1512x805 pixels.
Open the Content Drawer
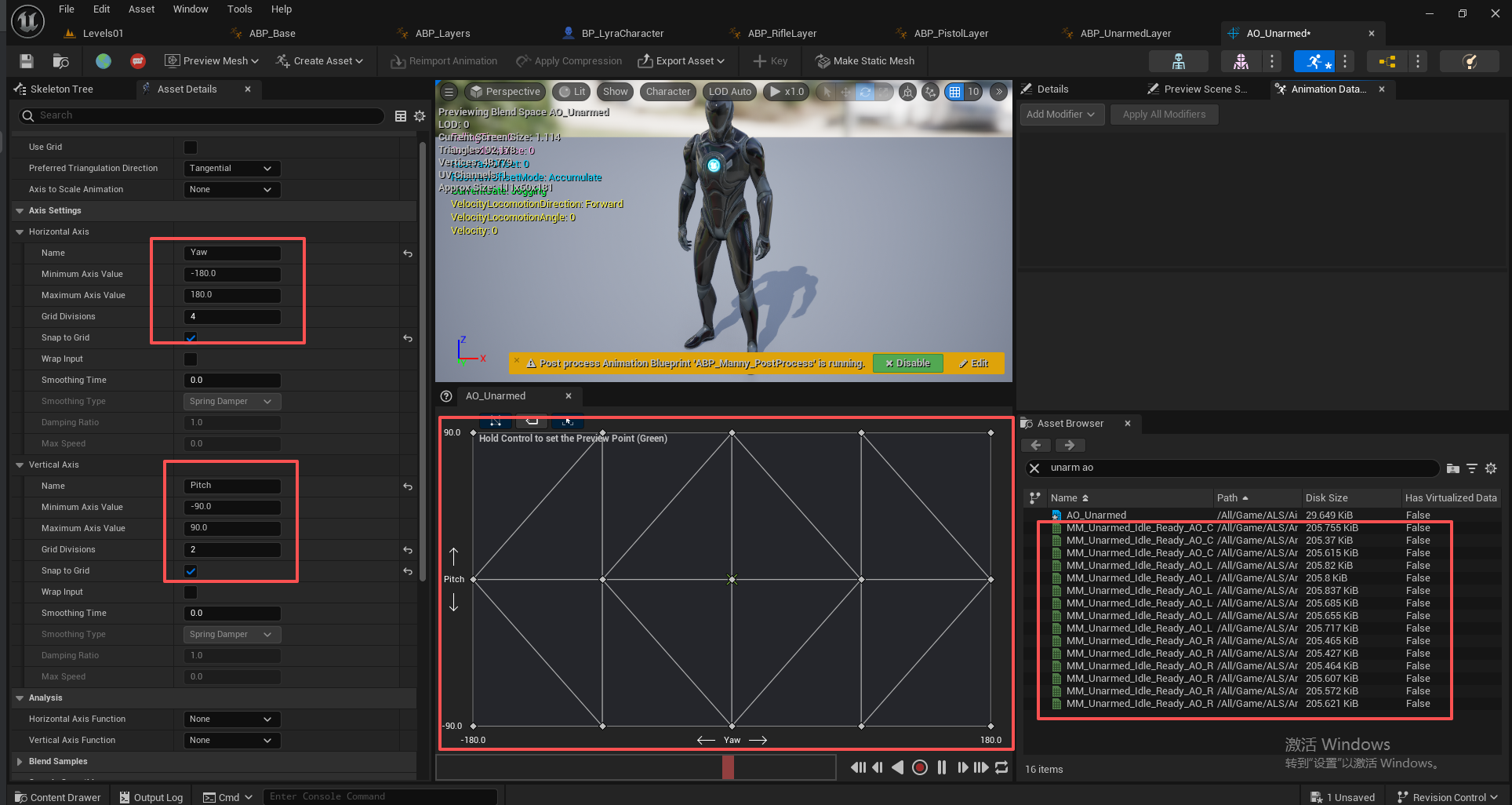(58, 797)
